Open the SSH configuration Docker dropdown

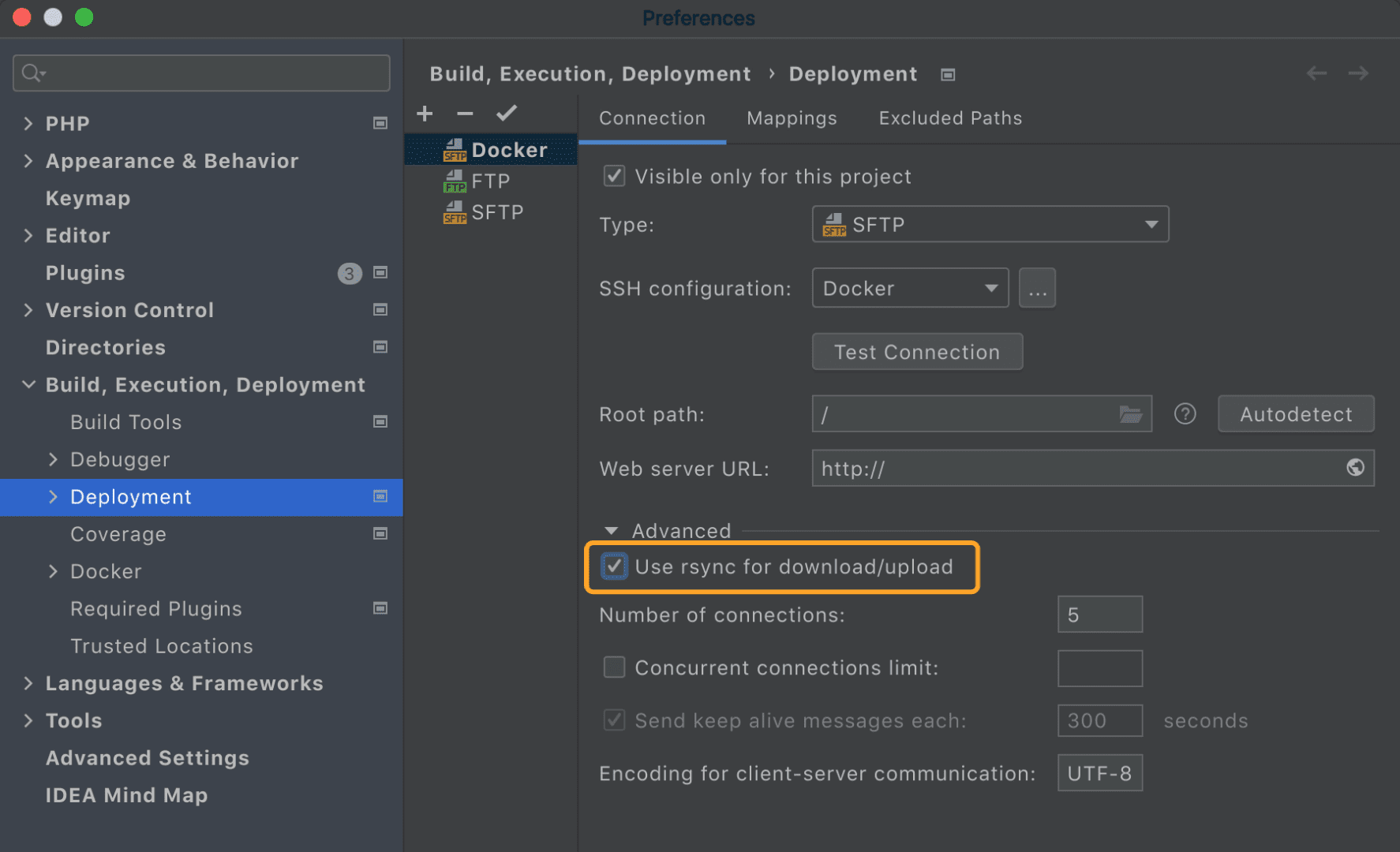(909, 287)
